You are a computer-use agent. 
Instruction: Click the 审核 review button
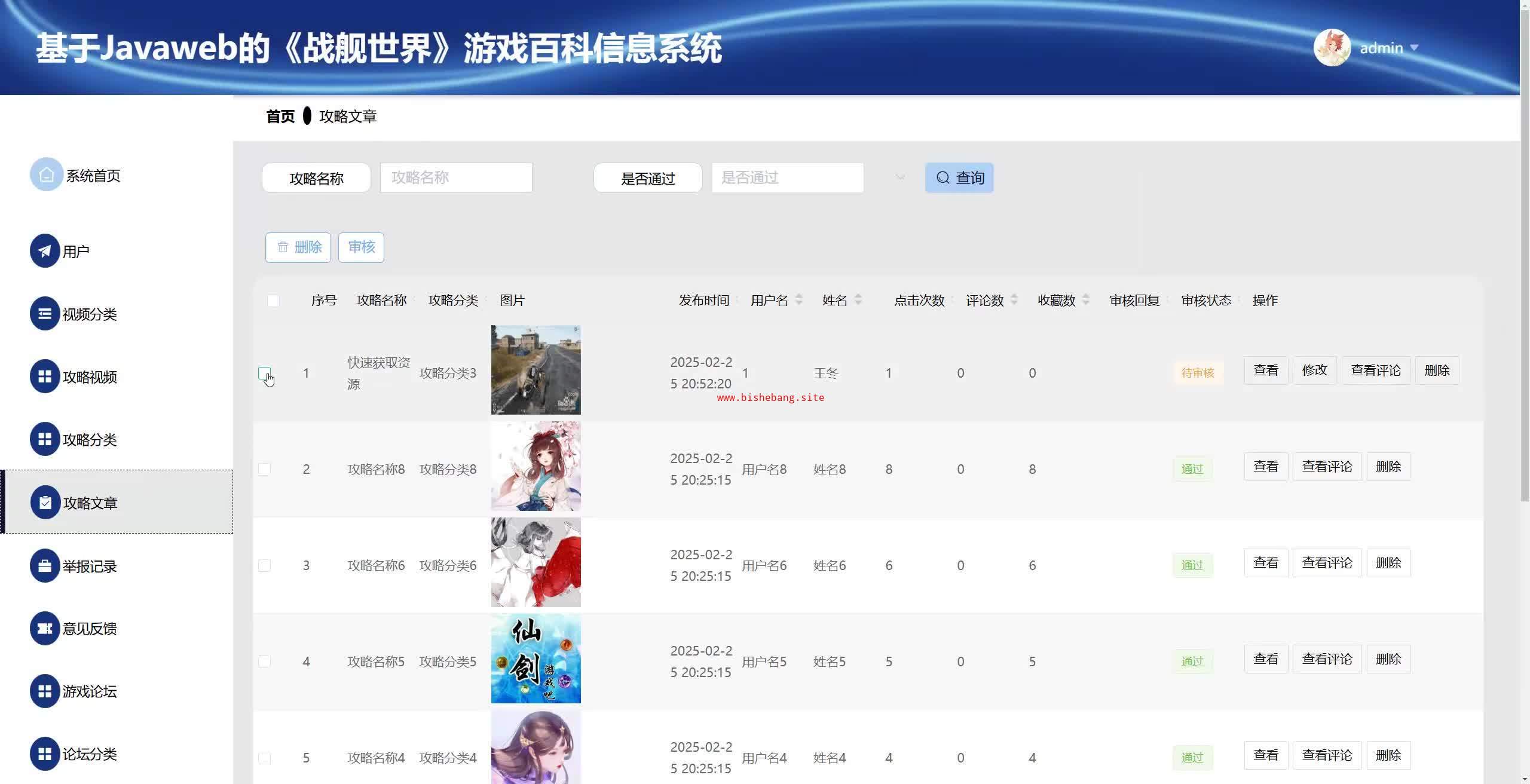(x=361, y=247)
